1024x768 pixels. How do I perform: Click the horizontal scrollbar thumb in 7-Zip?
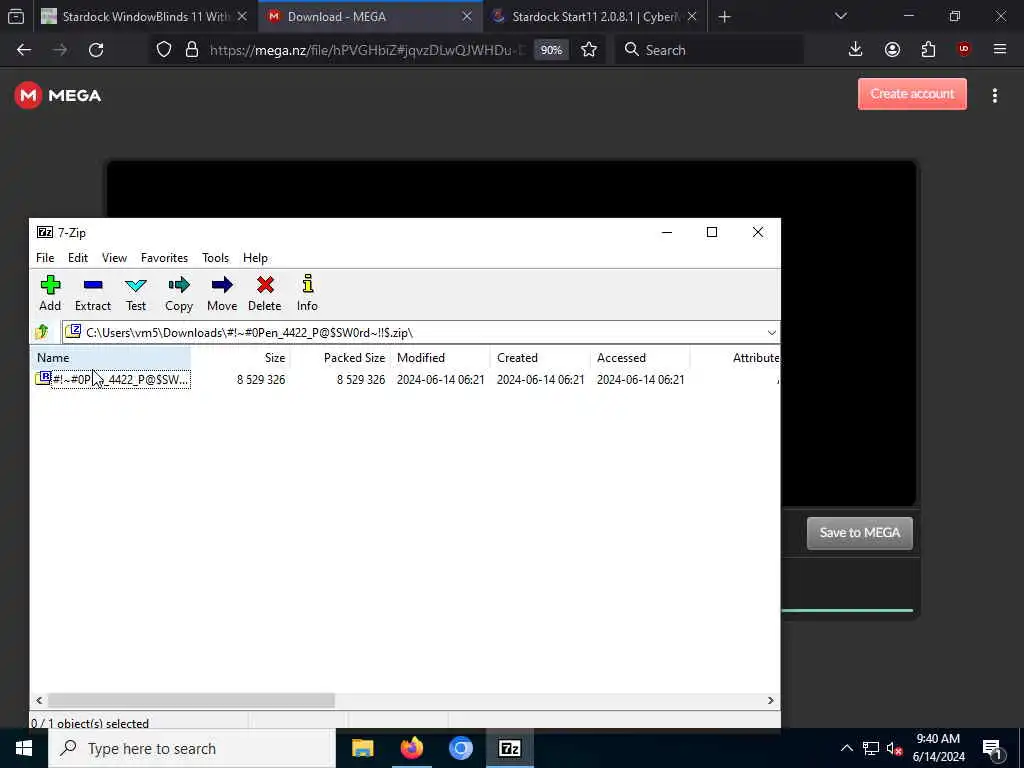point(191,700)
